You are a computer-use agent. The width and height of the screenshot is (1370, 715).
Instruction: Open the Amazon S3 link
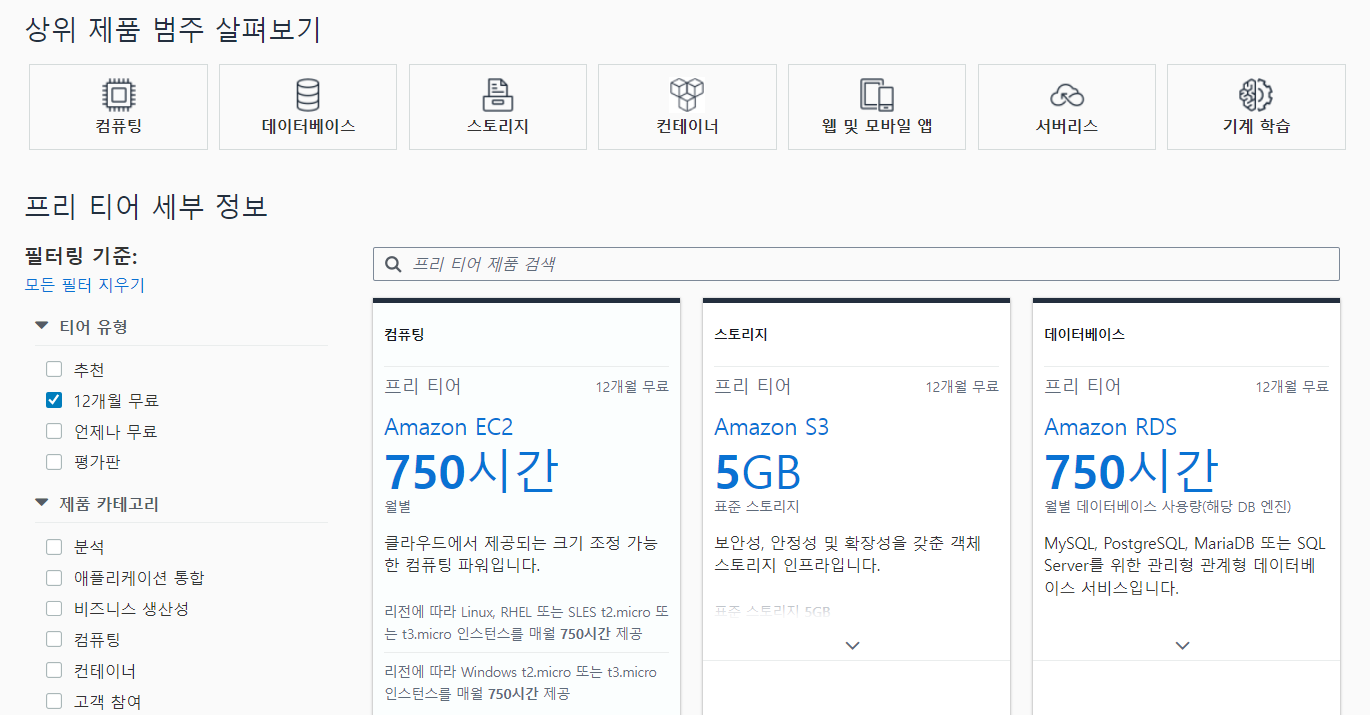(771, 427)
